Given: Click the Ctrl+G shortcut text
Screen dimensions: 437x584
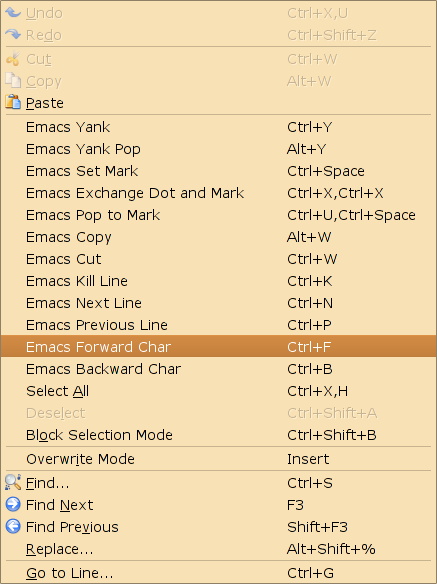Looking at the screenshot, I should tap(310, 573).
